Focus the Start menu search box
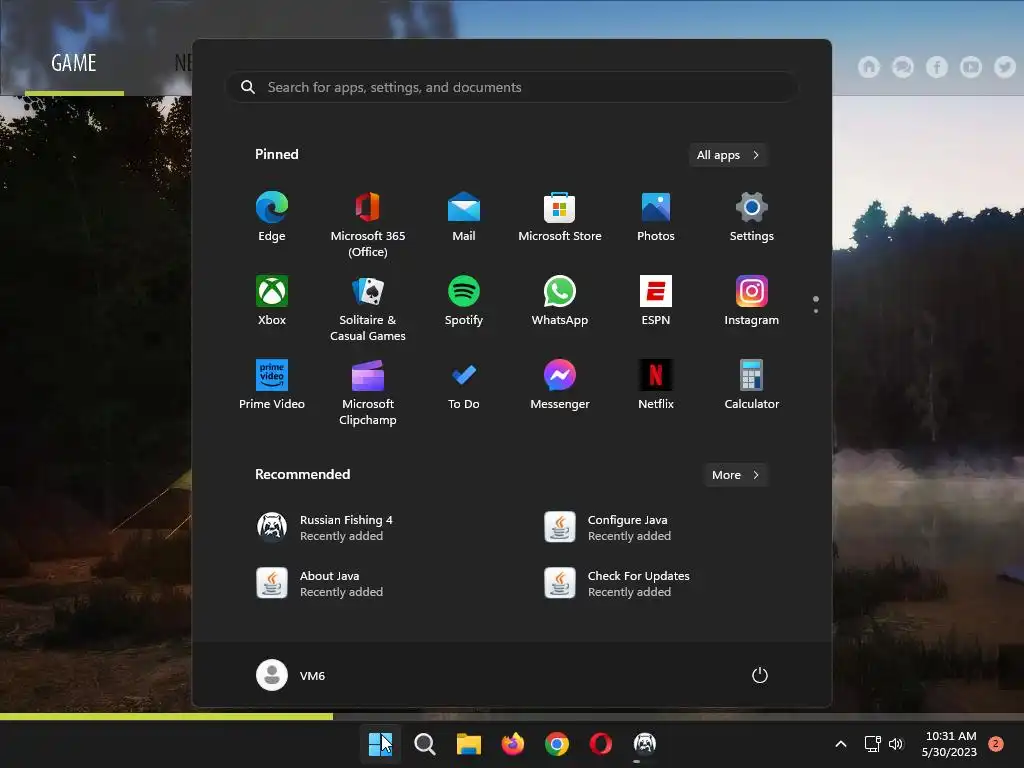Screen dimensions: 1024x768 [x=511, y=87]
